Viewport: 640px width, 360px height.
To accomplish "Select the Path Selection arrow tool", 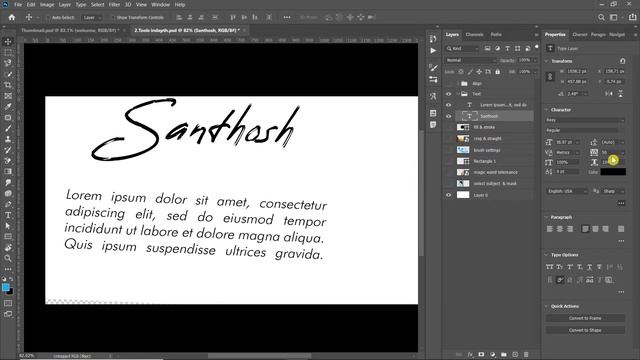I will (8, 226).
